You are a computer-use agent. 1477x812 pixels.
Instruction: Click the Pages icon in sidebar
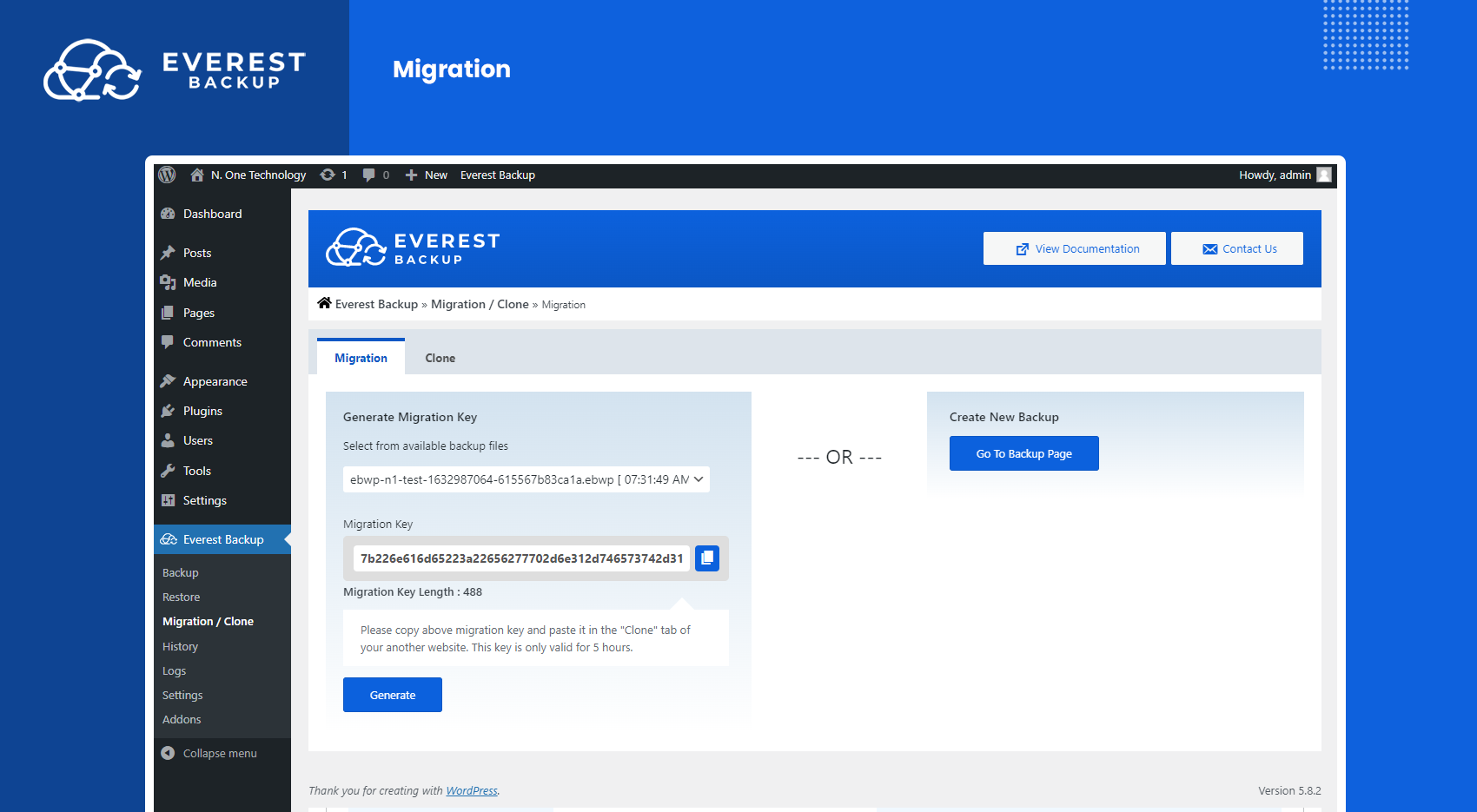coord(168,313)
